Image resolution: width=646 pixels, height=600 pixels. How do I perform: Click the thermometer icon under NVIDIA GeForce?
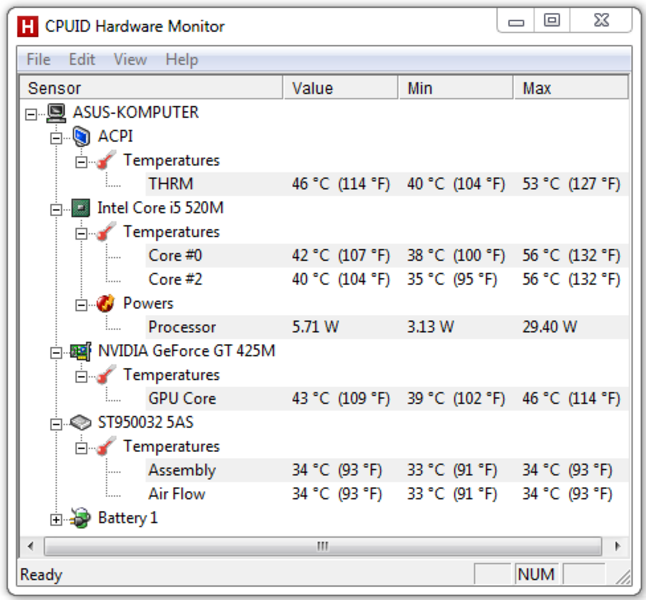pyautogui.click(x=105, y=375)
